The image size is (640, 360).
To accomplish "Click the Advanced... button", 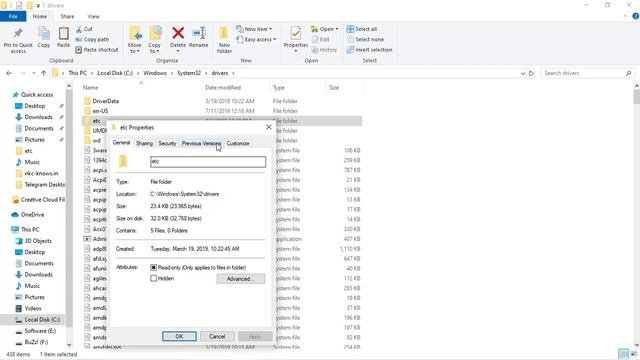I will point(240,279).
